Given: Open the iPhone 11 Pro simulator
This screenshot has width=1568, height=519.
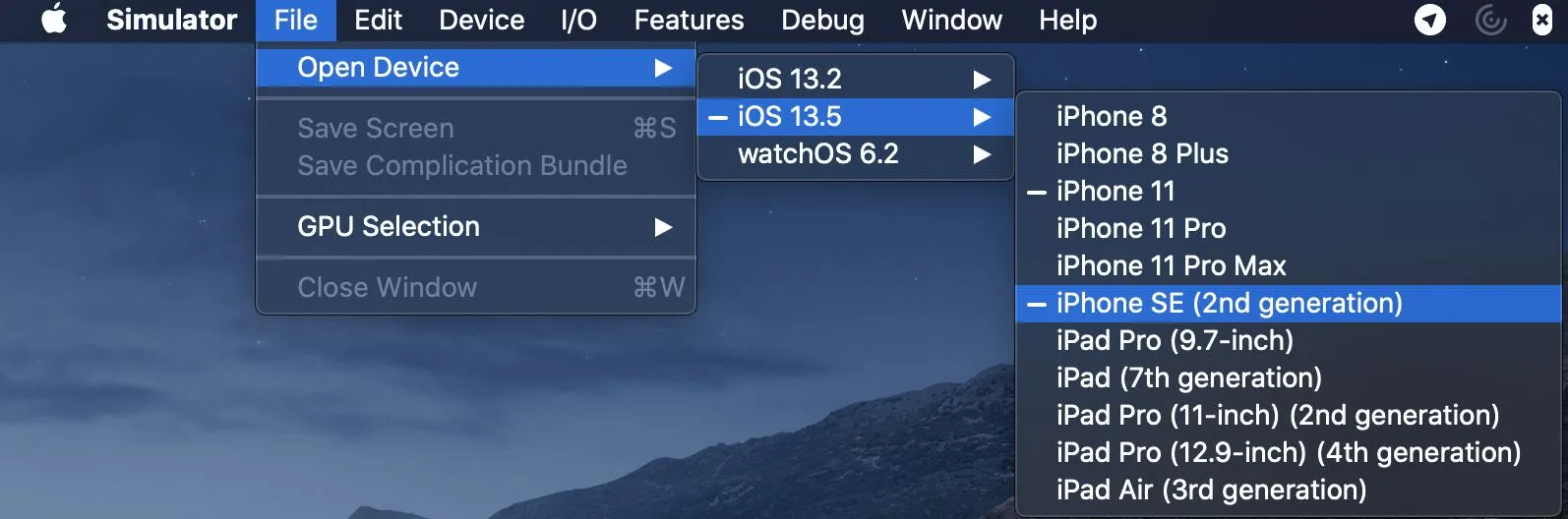Looking at the screenshot, I should (1288, 228).
